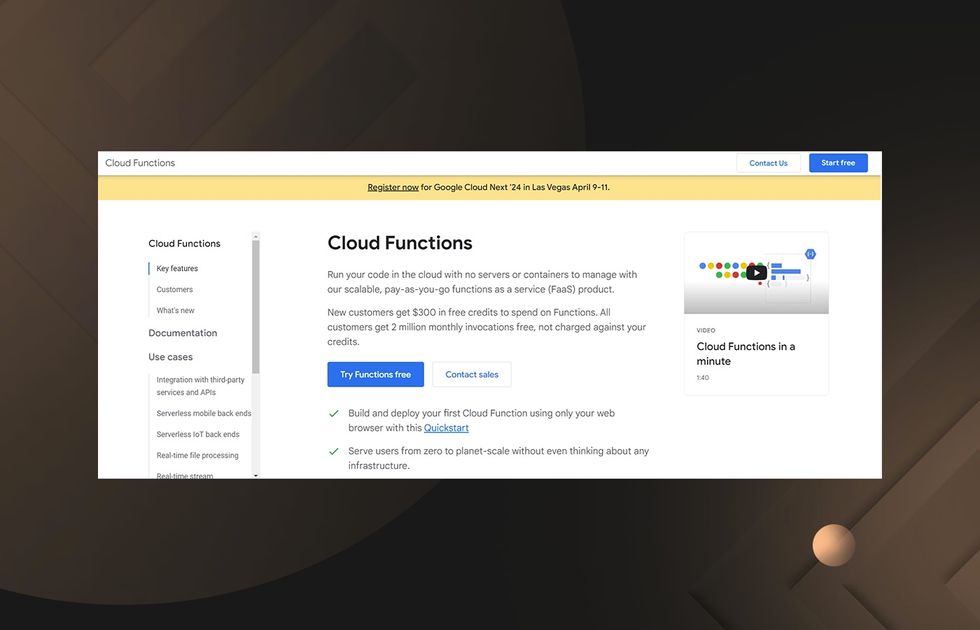Click the main Cloud Functions page heading
The height and width of the screenshot is (630, 980).
(x=400, y=243)
